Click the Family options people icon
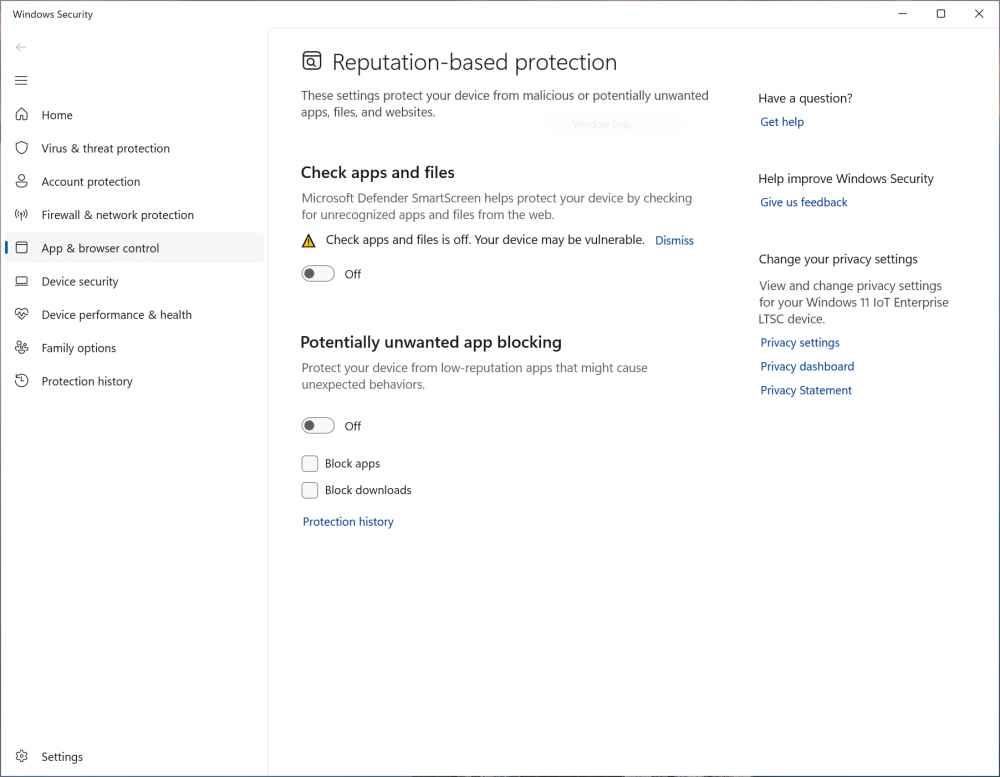Viewport: 1000px width, 777px height. point(21,348)
